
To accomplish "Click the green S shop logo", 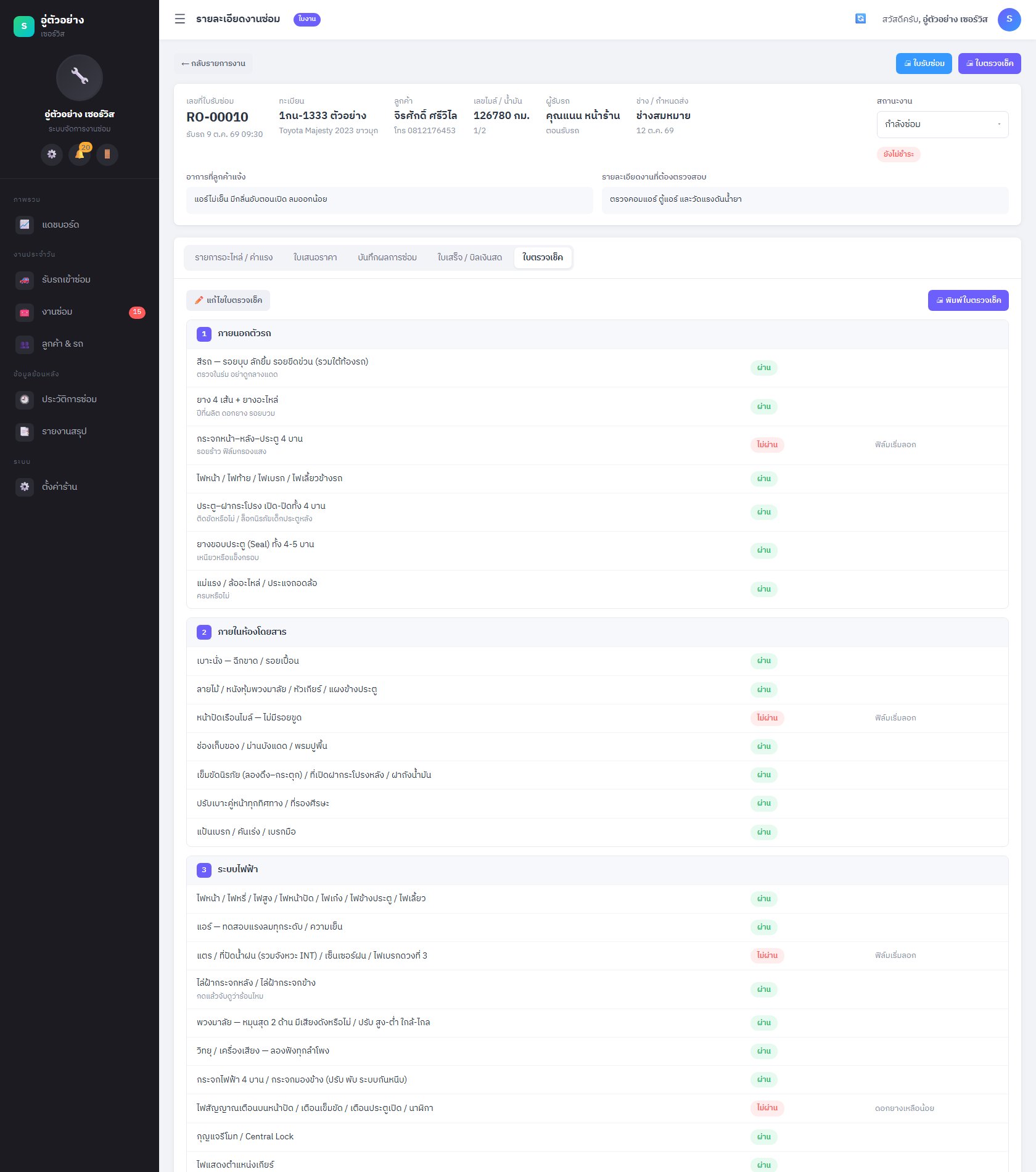I will tap(24, 26).
